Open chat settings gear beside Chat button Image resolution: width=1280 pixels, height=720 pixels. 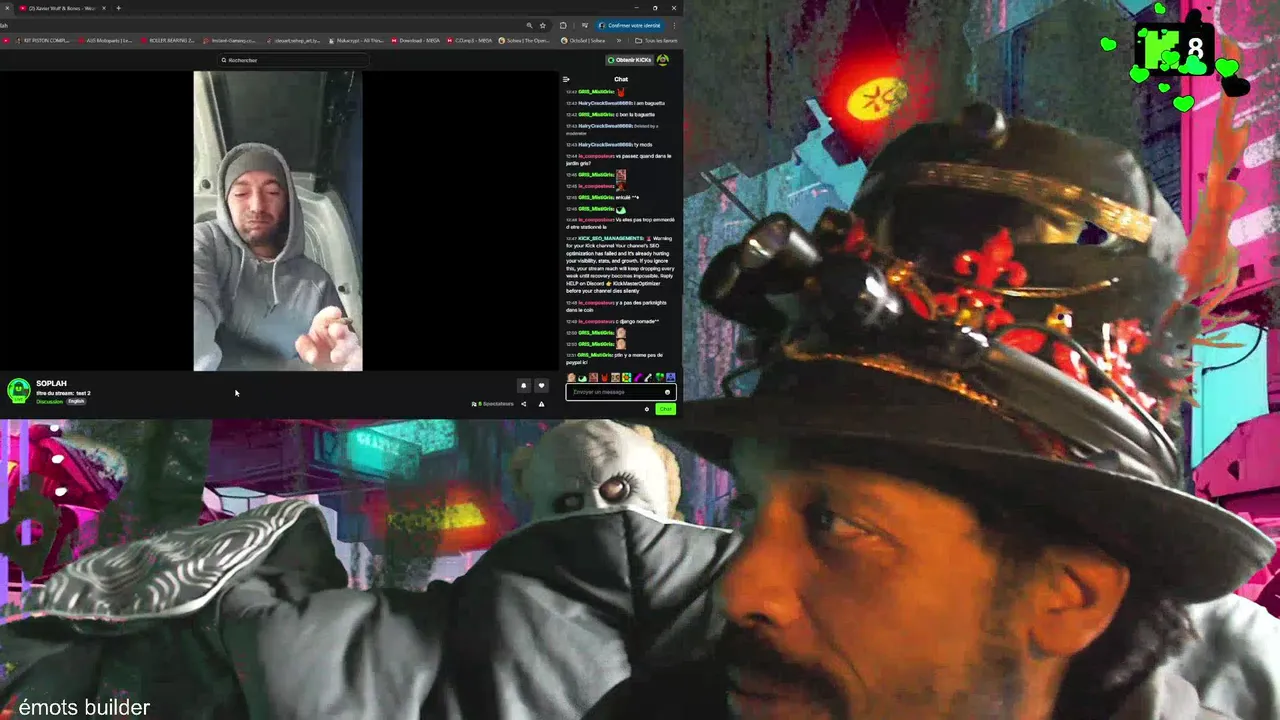click(647, 409)
